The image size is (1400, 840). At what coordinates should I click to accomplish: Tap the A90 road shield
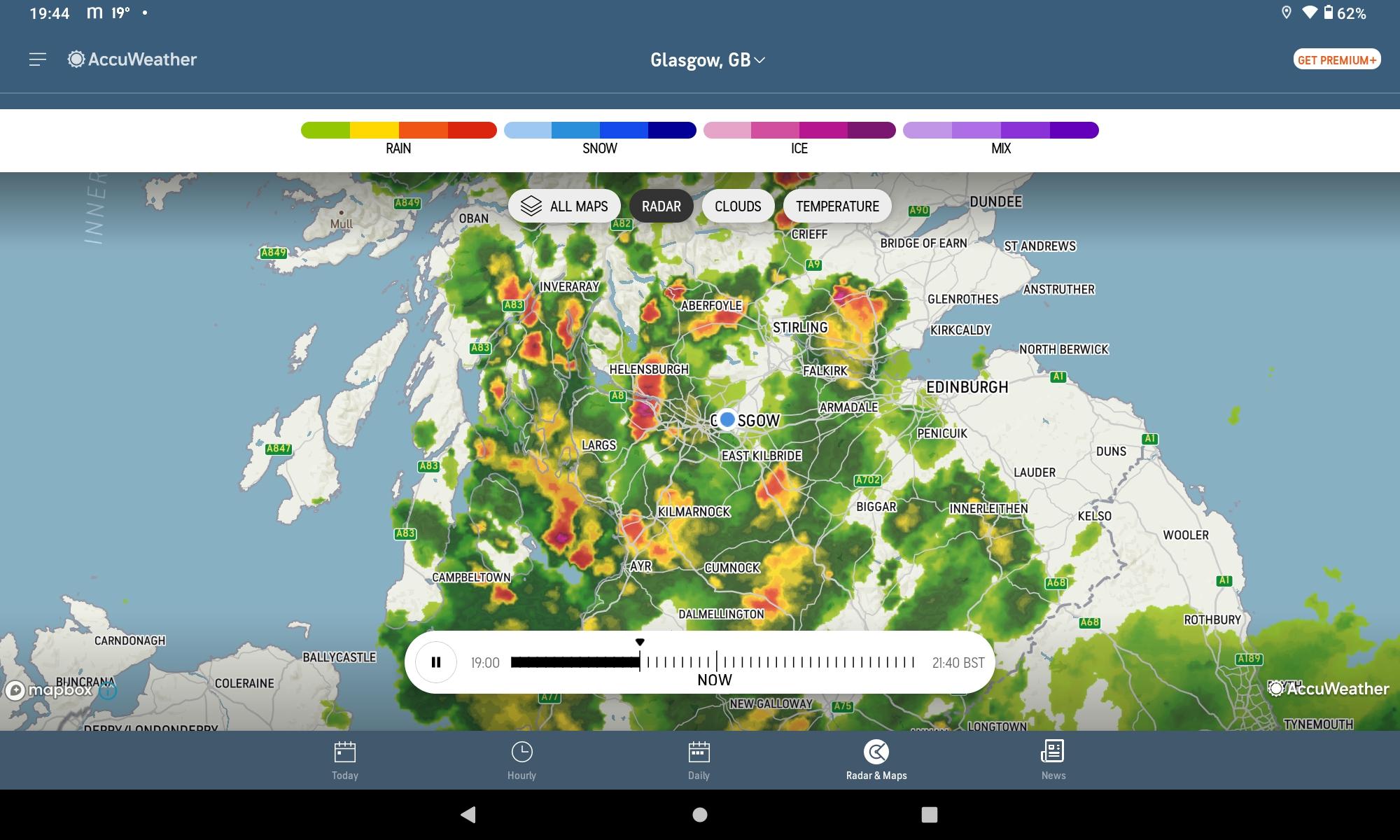[x=918, y=210]
